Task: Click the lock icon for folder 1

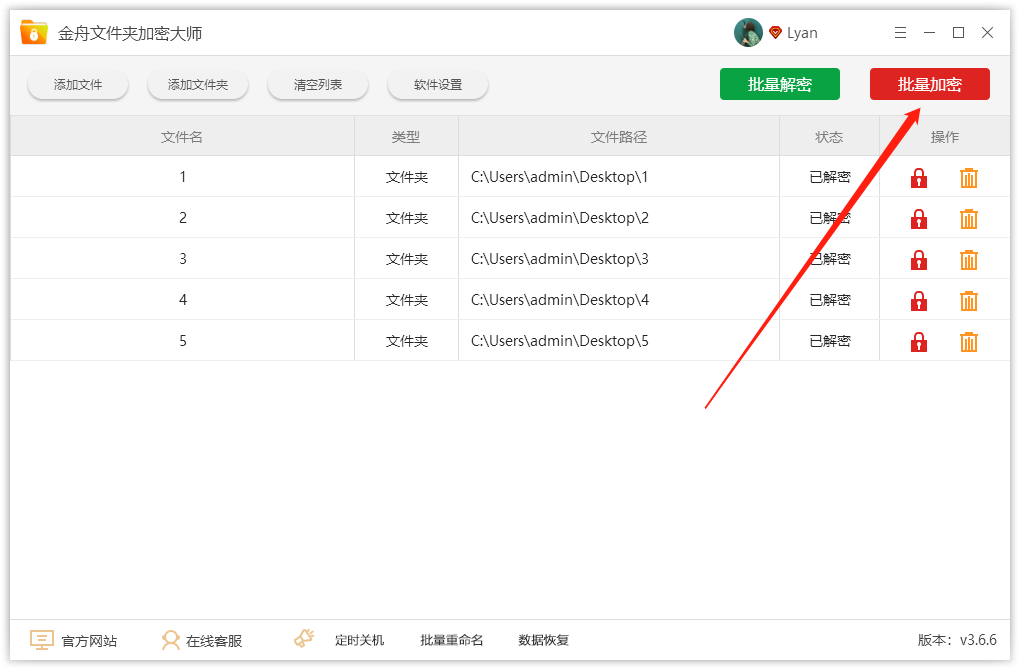Action: point(919,178)
